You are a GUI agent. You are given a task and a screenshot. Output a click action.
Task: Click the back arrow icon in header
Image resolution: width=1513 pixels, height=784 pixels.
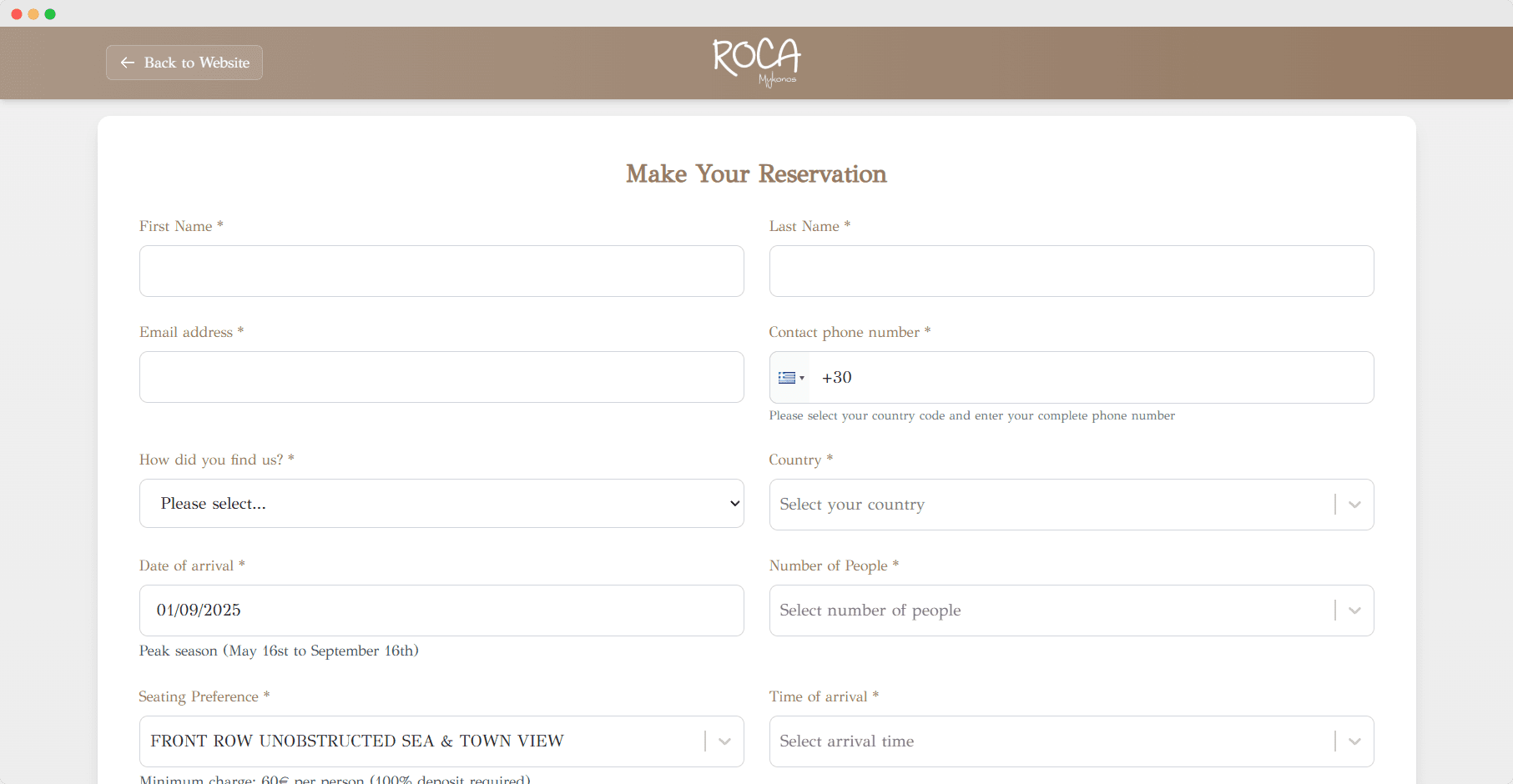coord(128,63)
